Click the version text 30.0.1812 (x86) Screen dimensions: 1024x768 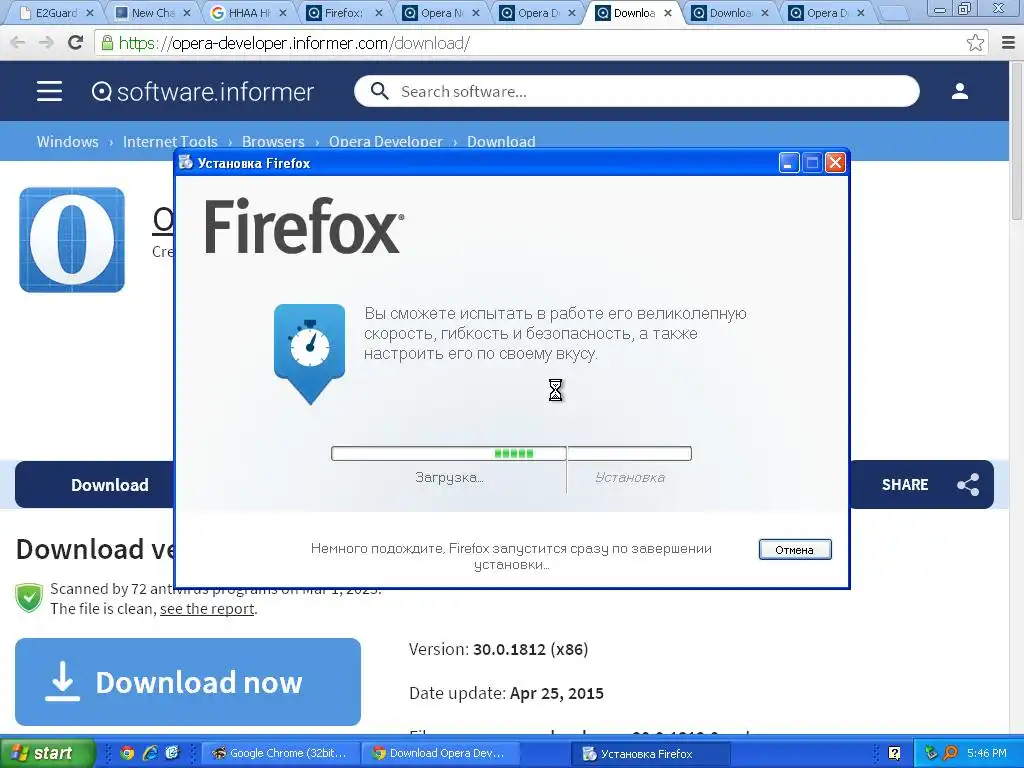530,649
